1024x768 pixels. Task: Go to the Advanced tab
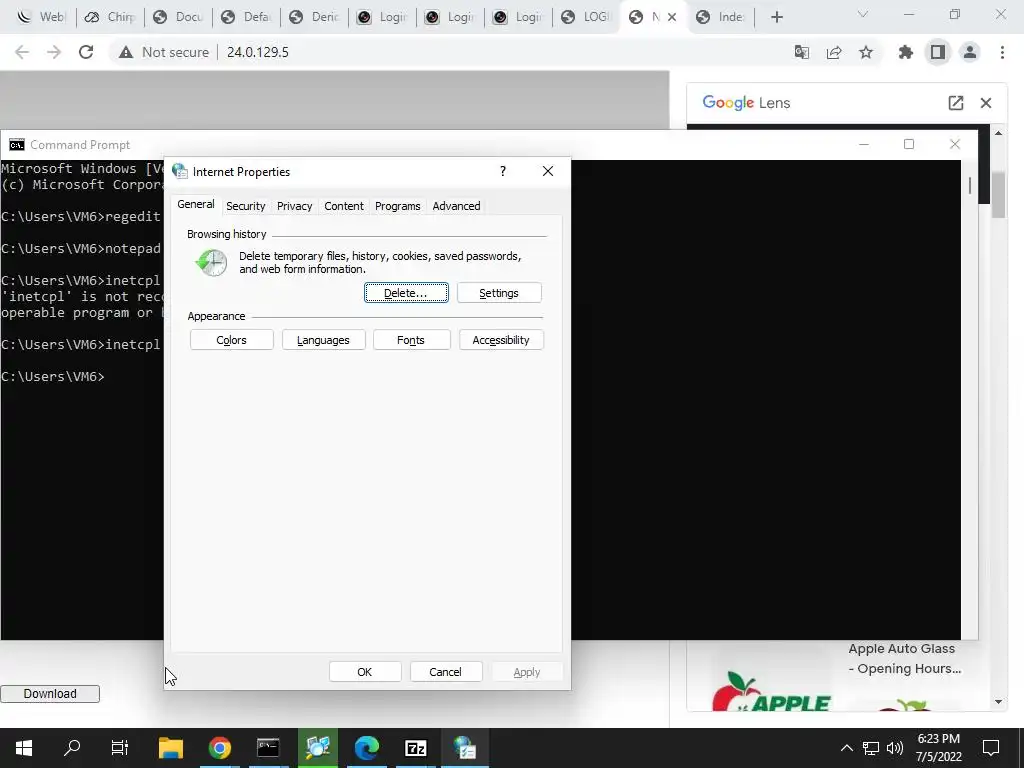point(456,206)
